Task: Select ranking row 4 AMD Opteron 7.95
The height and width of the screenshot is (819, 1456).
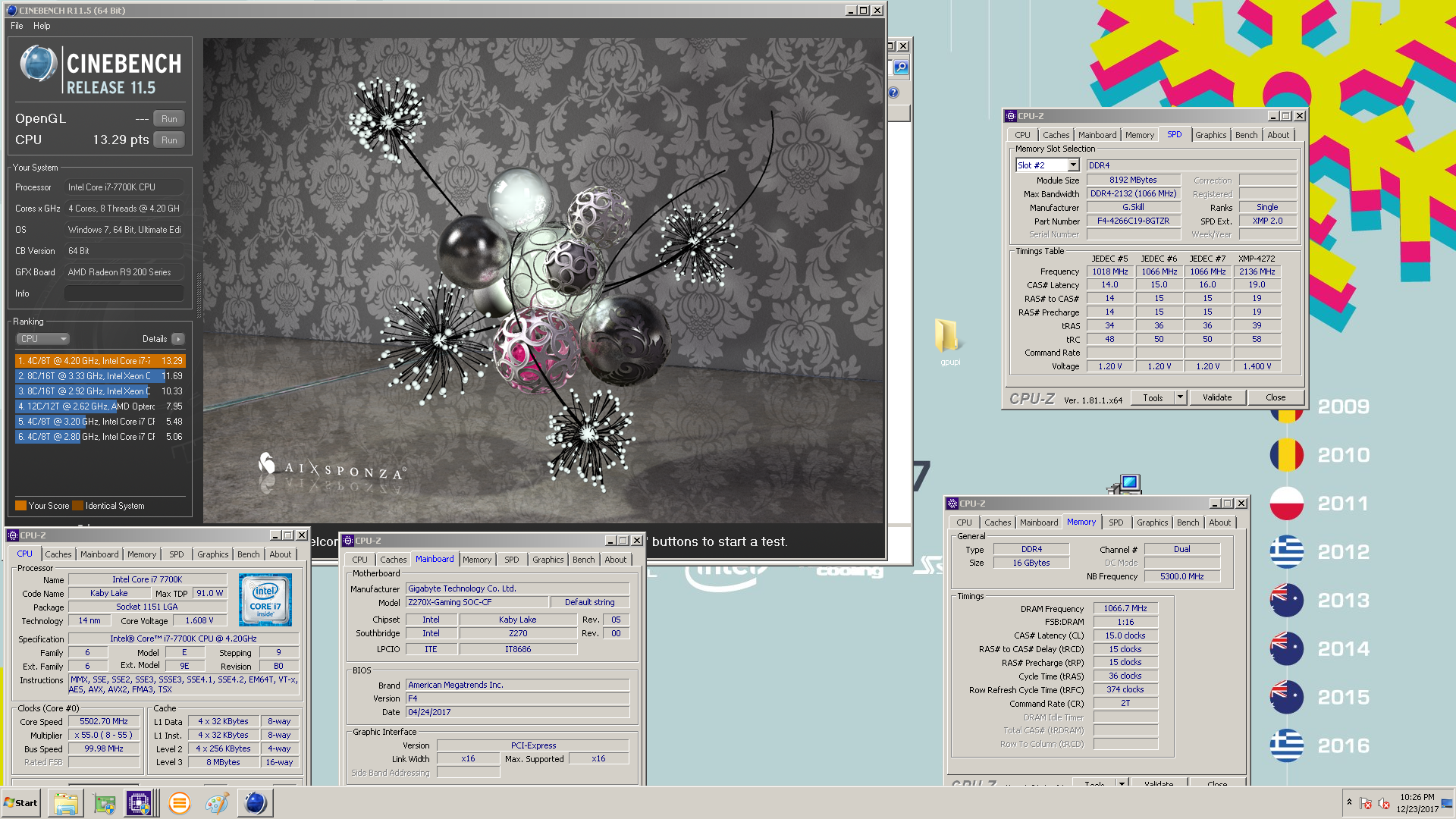Action: coord(99,406)
